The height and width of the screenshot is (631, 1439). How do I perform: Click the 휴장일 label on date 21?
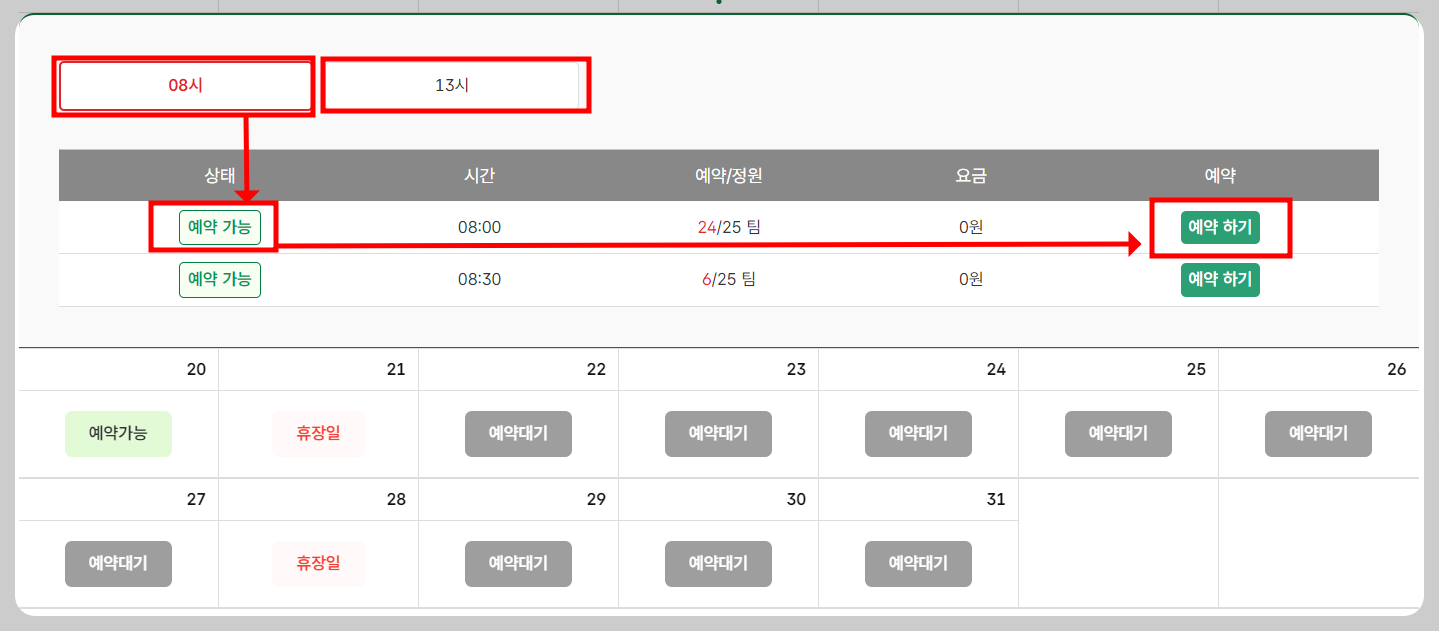click(318, 433)
